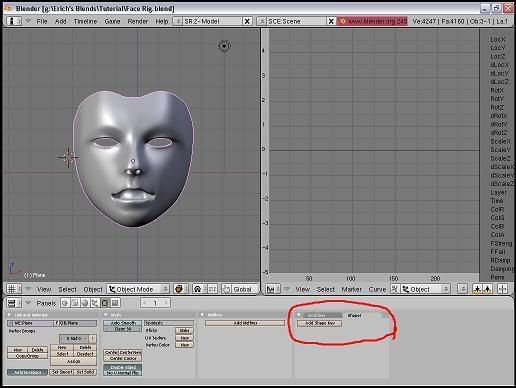Click the move object centers icon beside pivot

[213, 289]
